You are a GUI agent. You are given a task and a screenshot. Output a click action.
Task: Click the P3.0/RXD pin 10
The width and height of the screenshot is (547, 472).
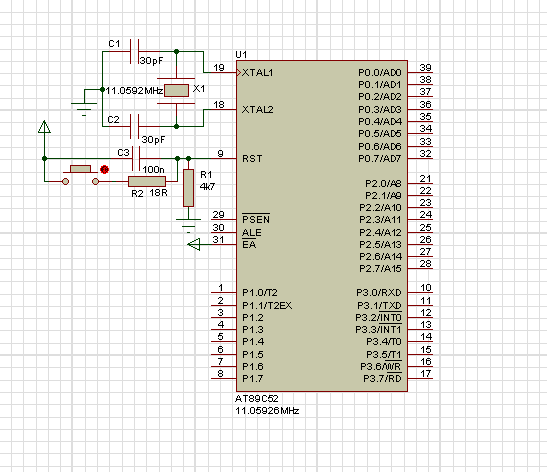click(420, 292)
